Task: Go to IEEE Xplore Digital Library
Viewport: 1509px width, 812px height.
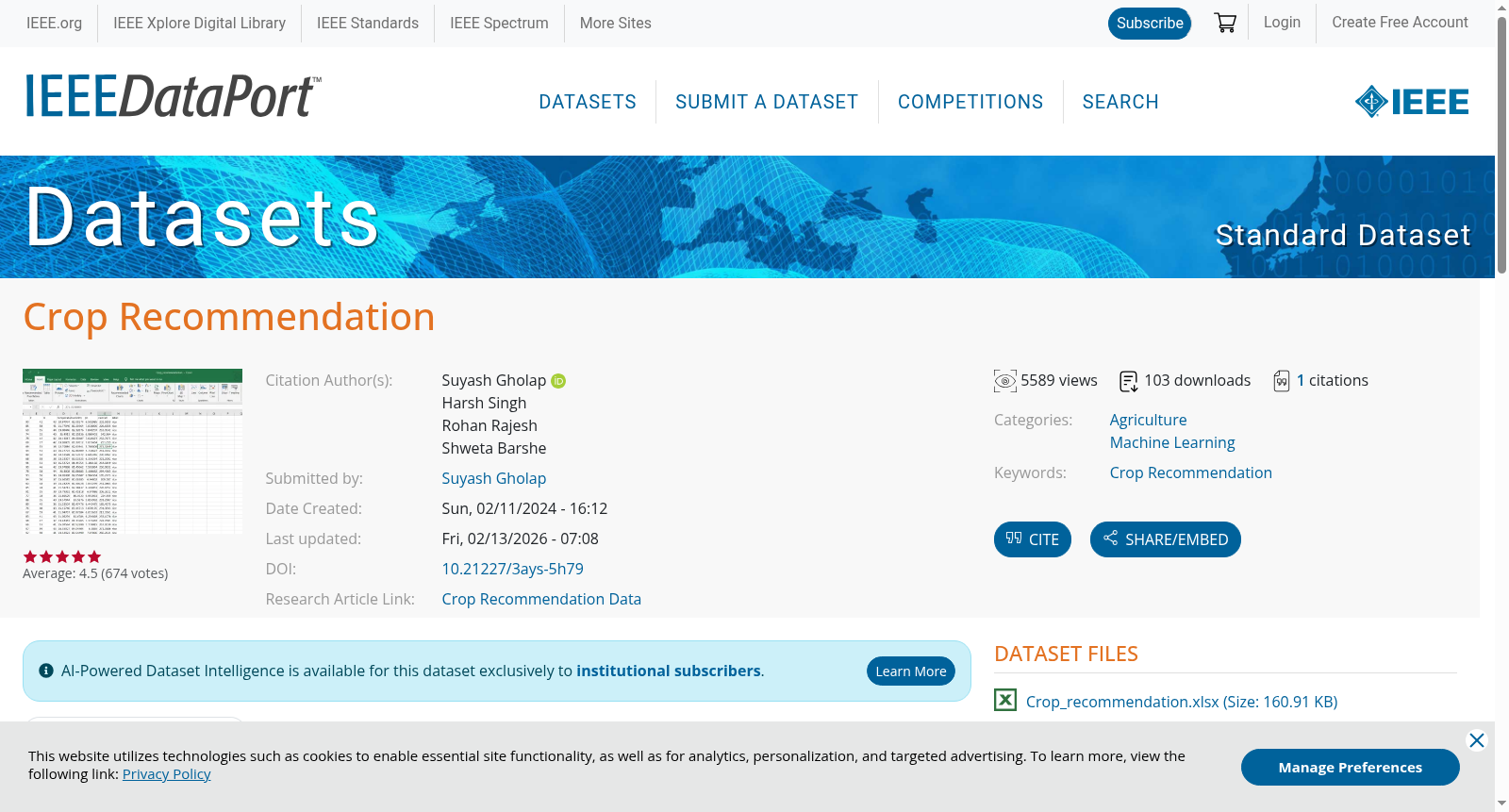Action: 199,23
